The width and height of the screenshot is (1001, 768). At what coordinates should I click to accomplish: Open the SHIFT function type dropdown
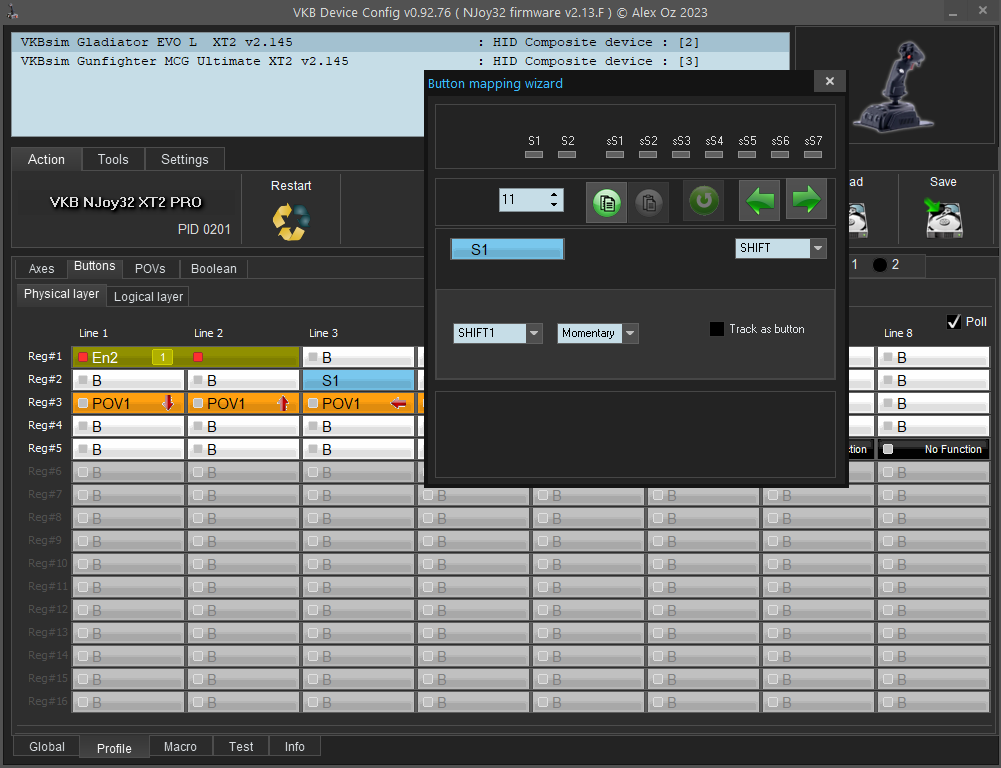click(x=818, y=249)
